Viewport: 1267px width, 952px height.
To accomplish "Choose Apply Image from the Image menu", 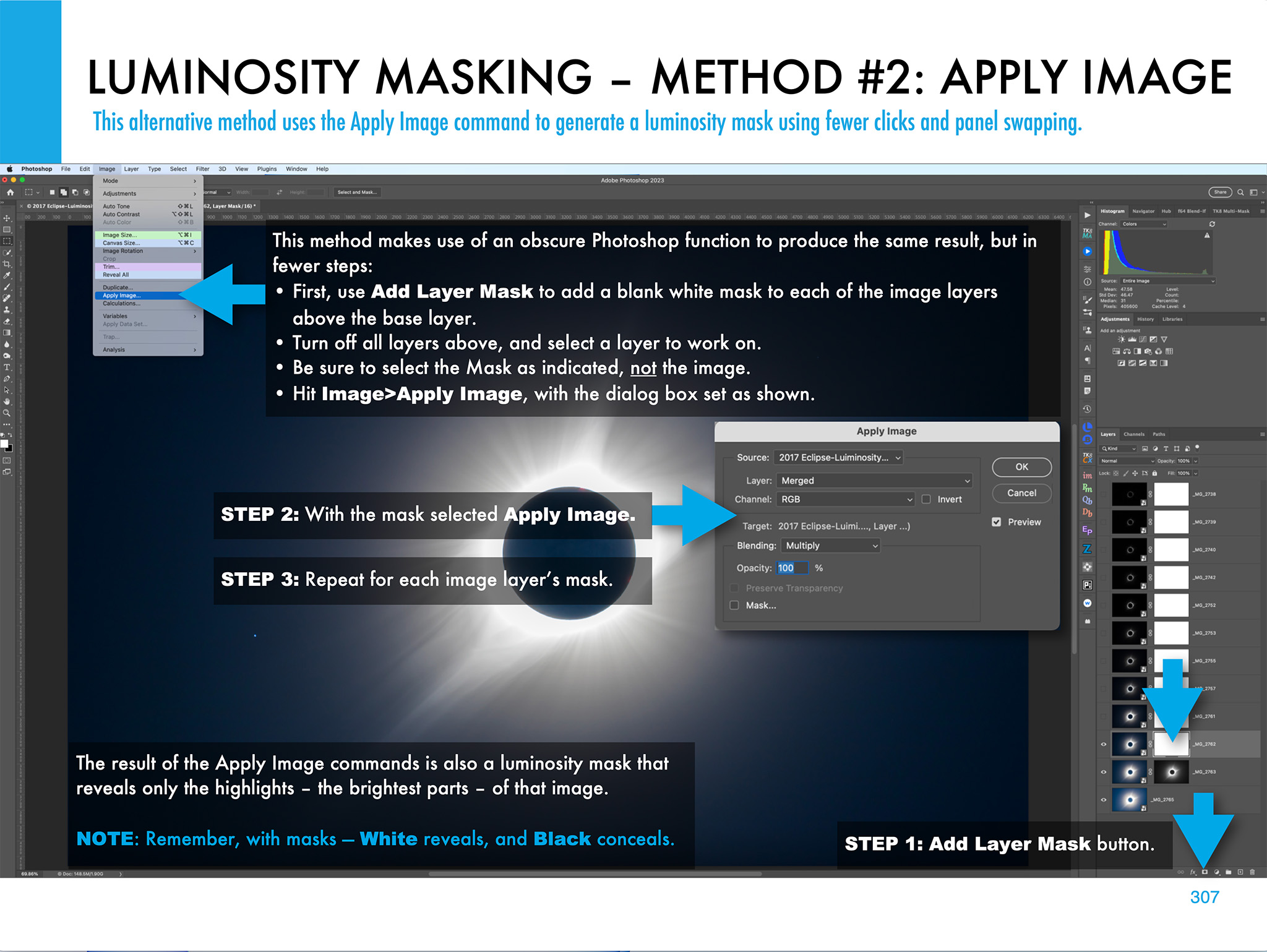I will (x=122, y=296).
